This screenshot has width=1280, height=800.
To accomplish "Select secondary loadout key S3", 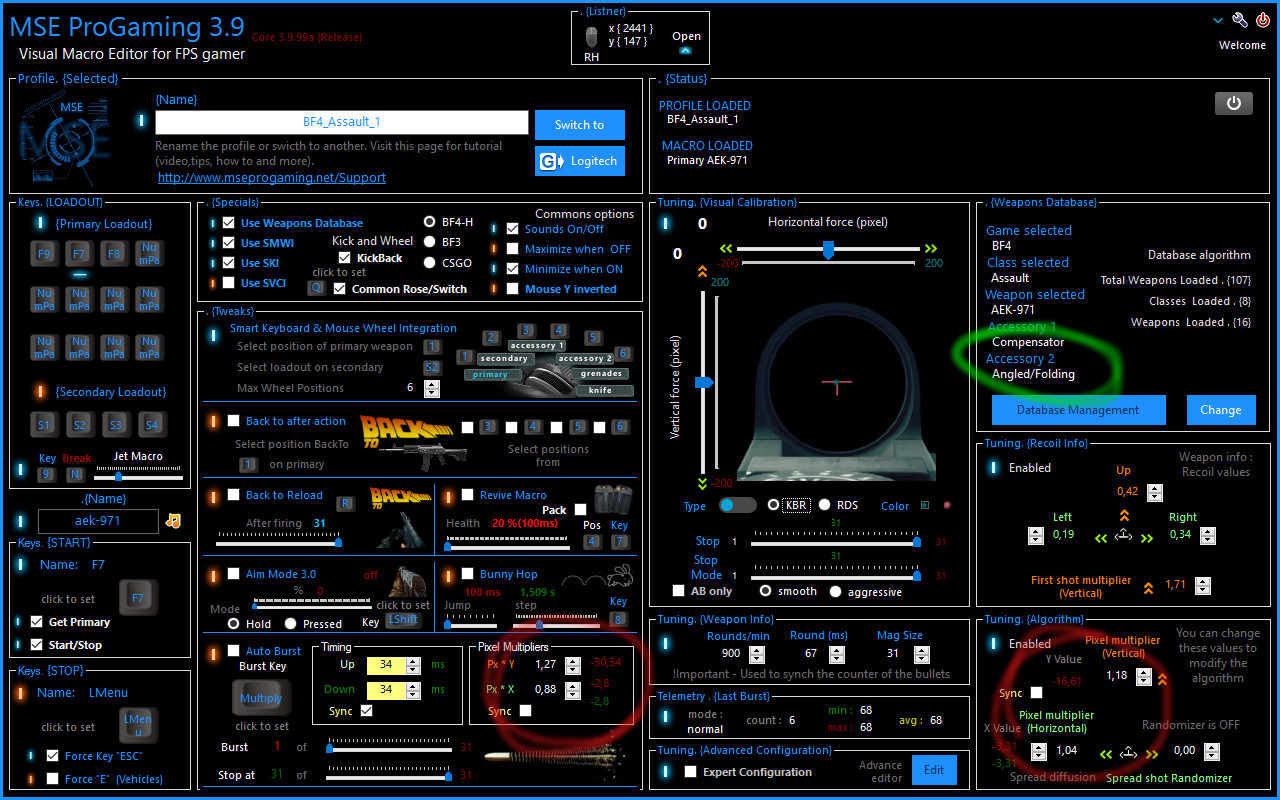I will pos(116,425).
